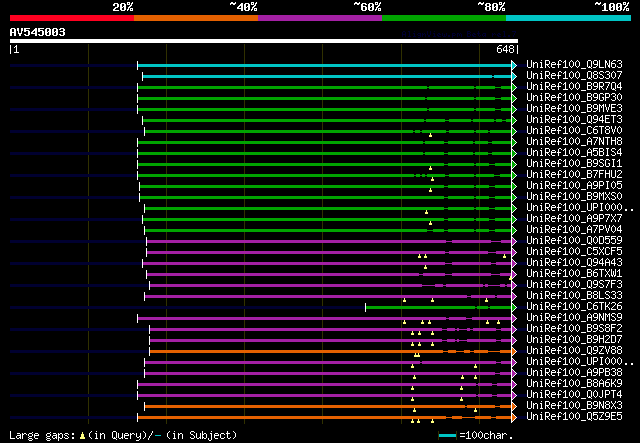Select the UniRef100_Q0JPT4 label
This screenshot has width=640, height=443.
click(x=574, y=395)
